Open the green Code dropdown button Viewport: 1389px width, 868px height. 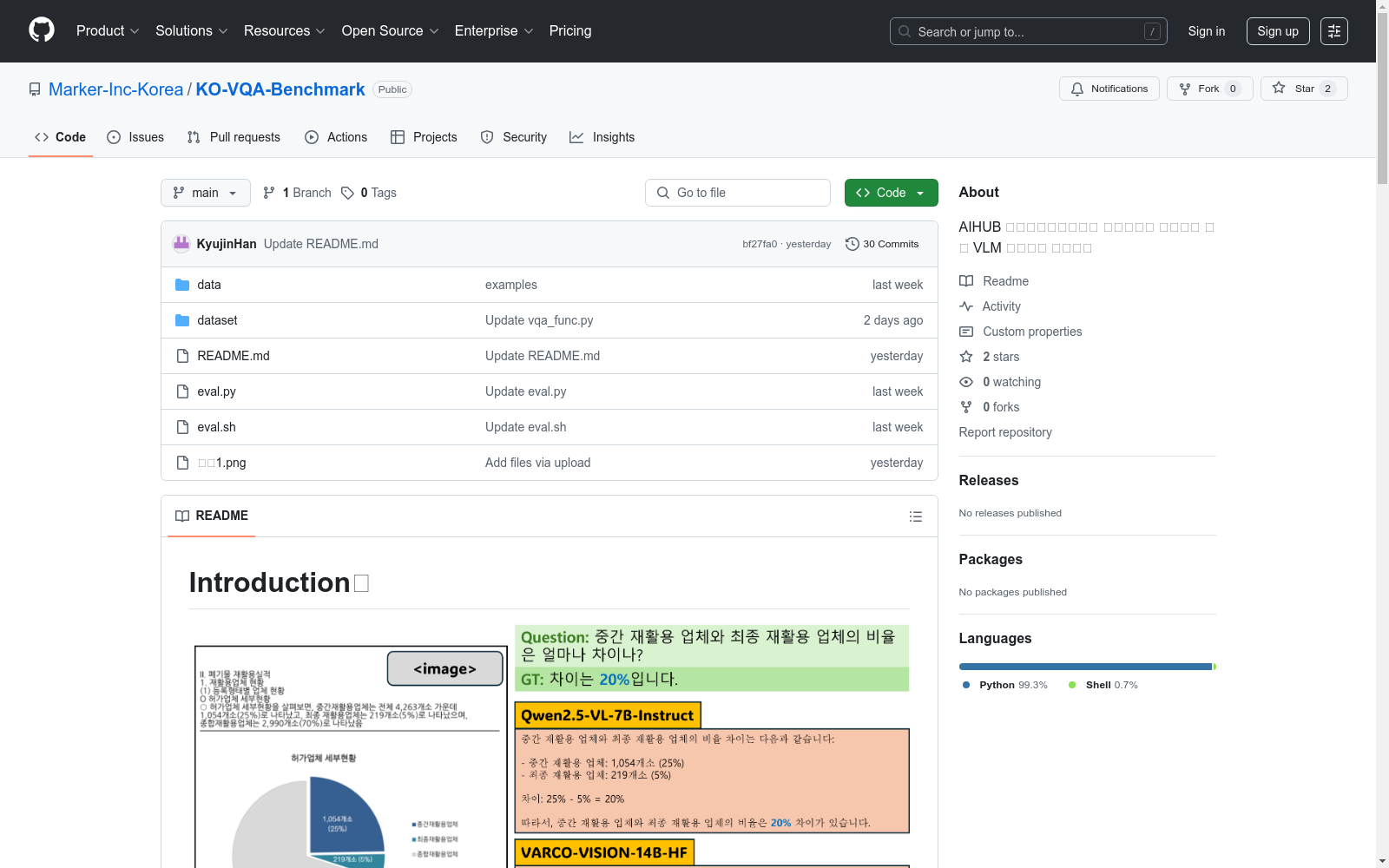click(891, 193)
